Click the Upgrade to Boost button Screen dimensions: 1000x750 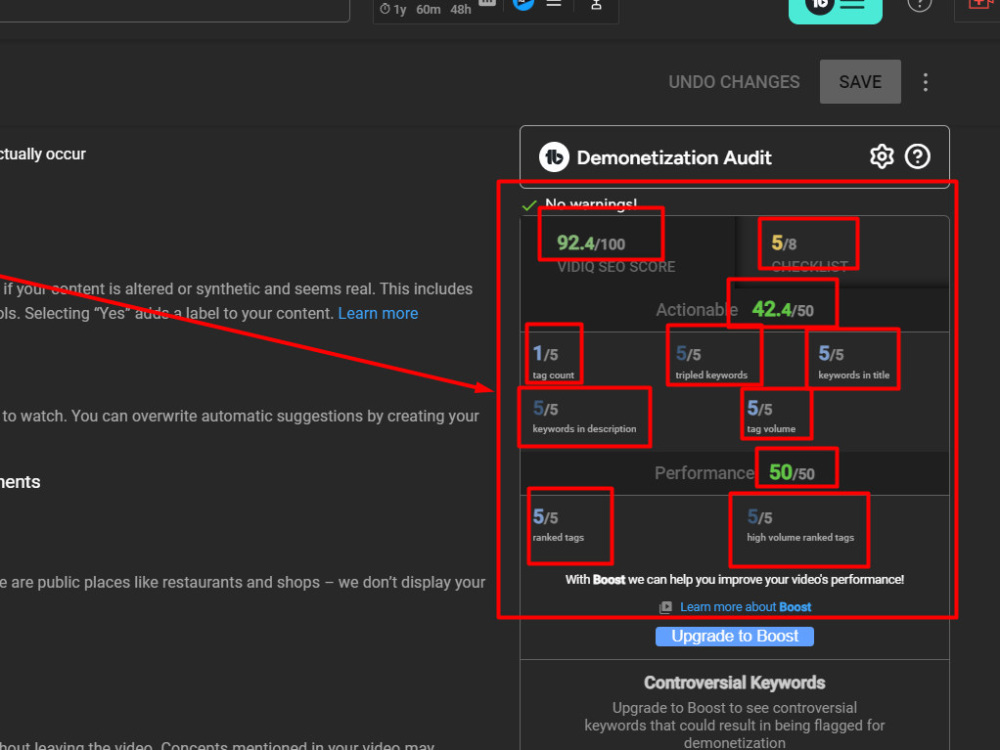(735, 636)
